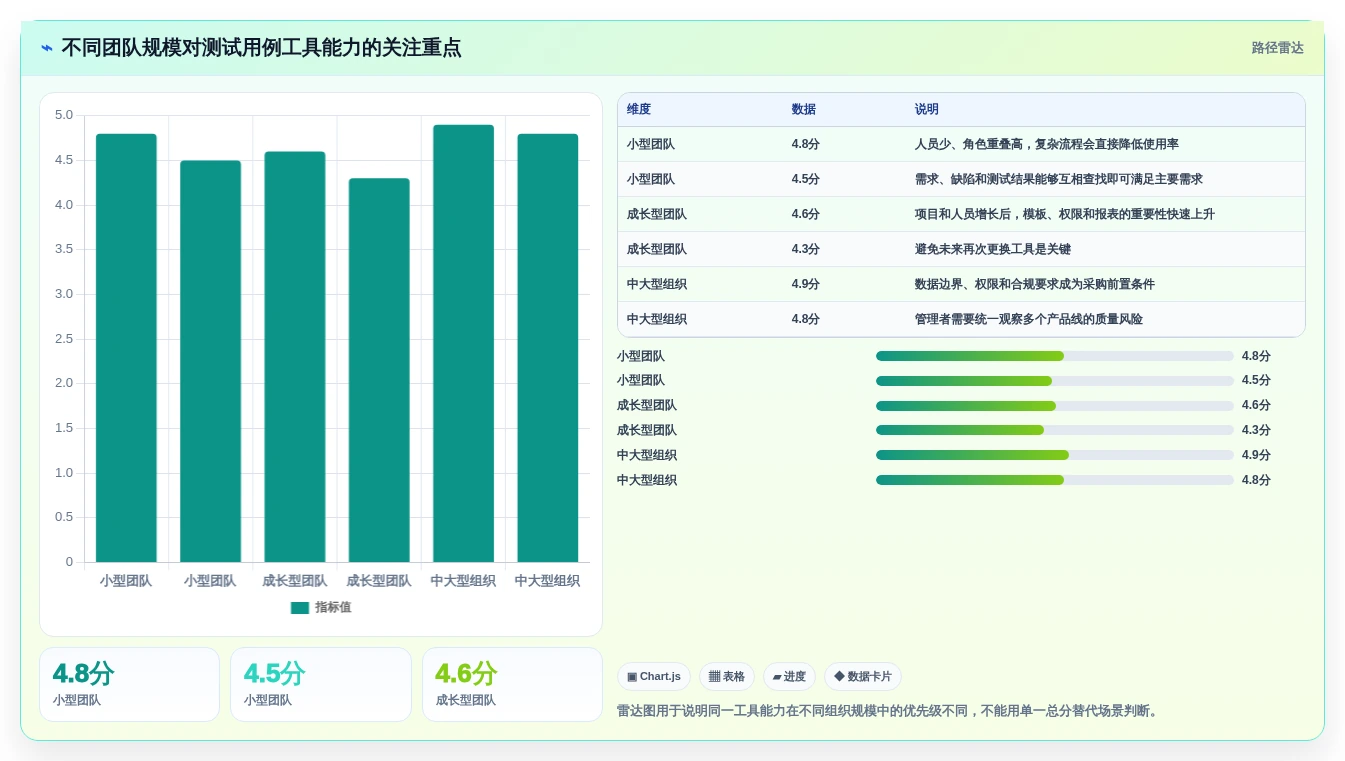Select the 数据卡片 chip
Screen dimensions: 1345x761
pos(863,677)
